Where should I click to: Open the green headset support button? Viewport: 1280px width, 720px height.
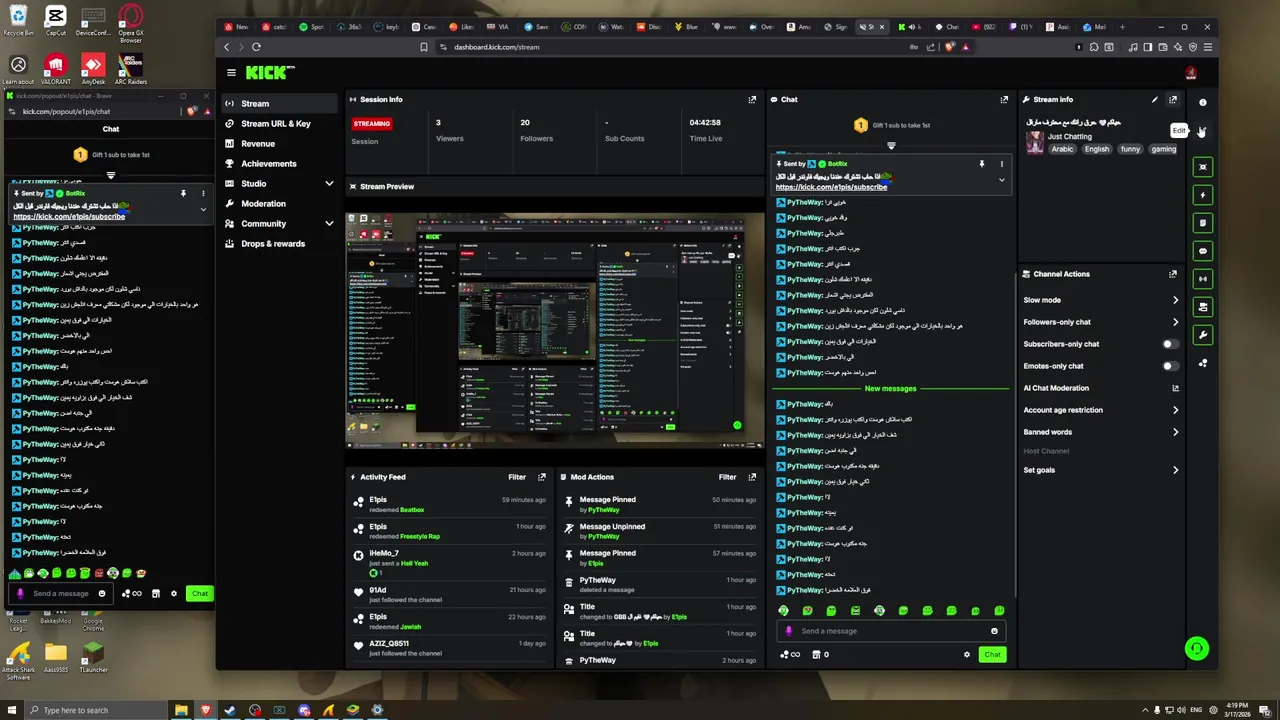pyautogui.click(x=1196, y=649)
